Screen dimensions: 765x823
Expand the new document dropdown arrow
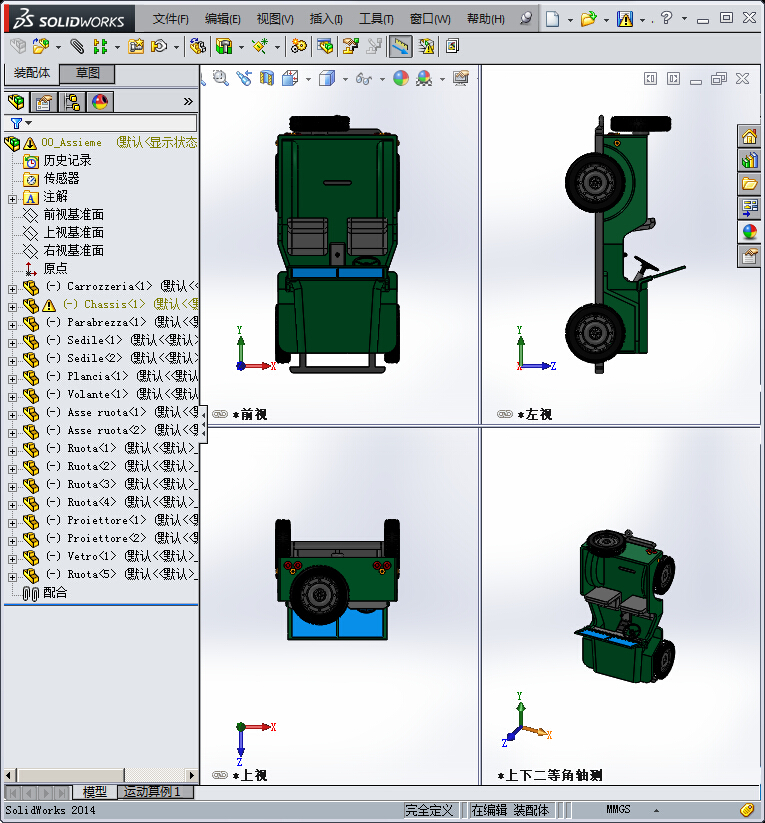tap(570, 20)
